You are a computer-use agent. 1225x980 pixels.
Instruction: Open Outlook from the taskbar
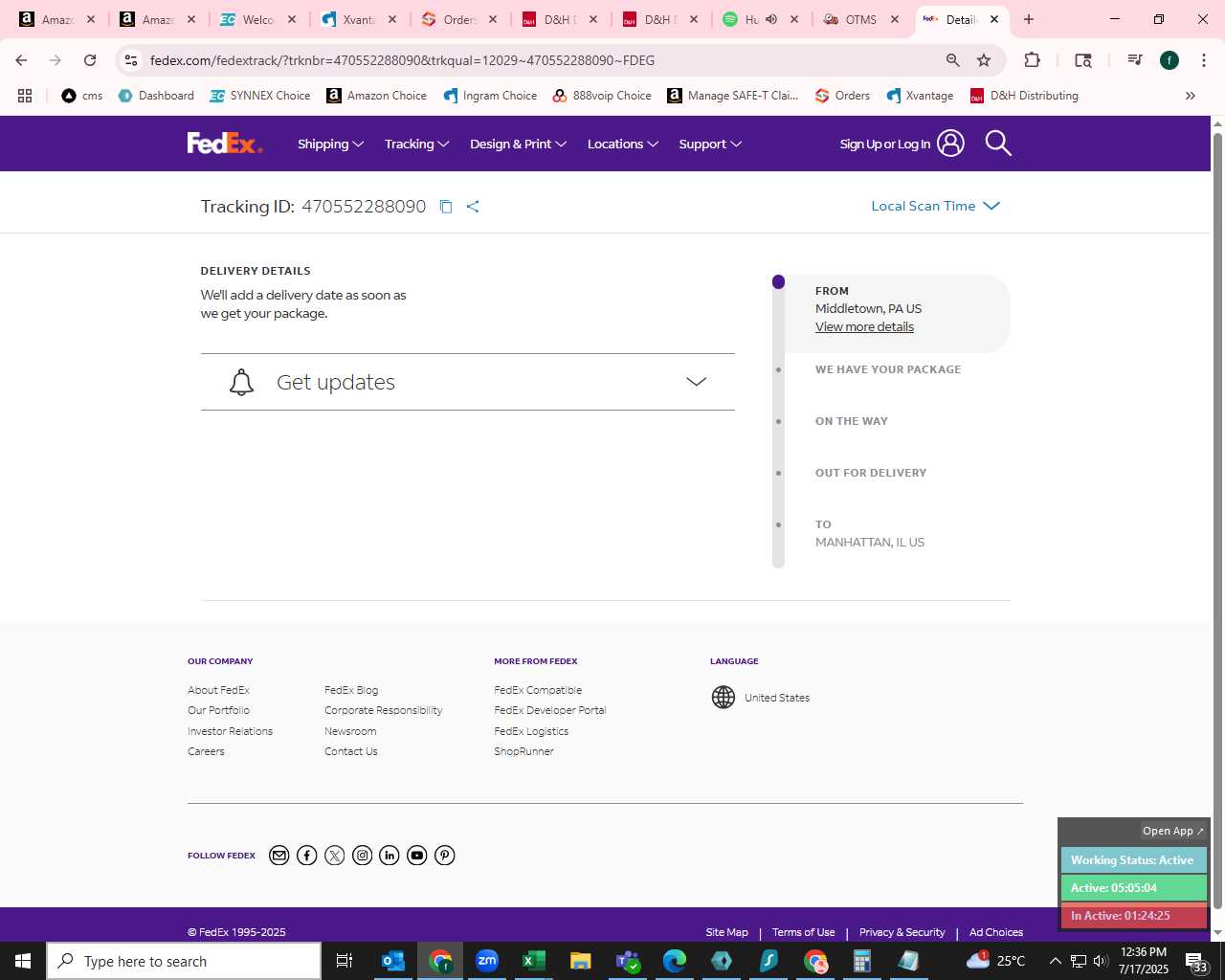click(x=393, y=961)
